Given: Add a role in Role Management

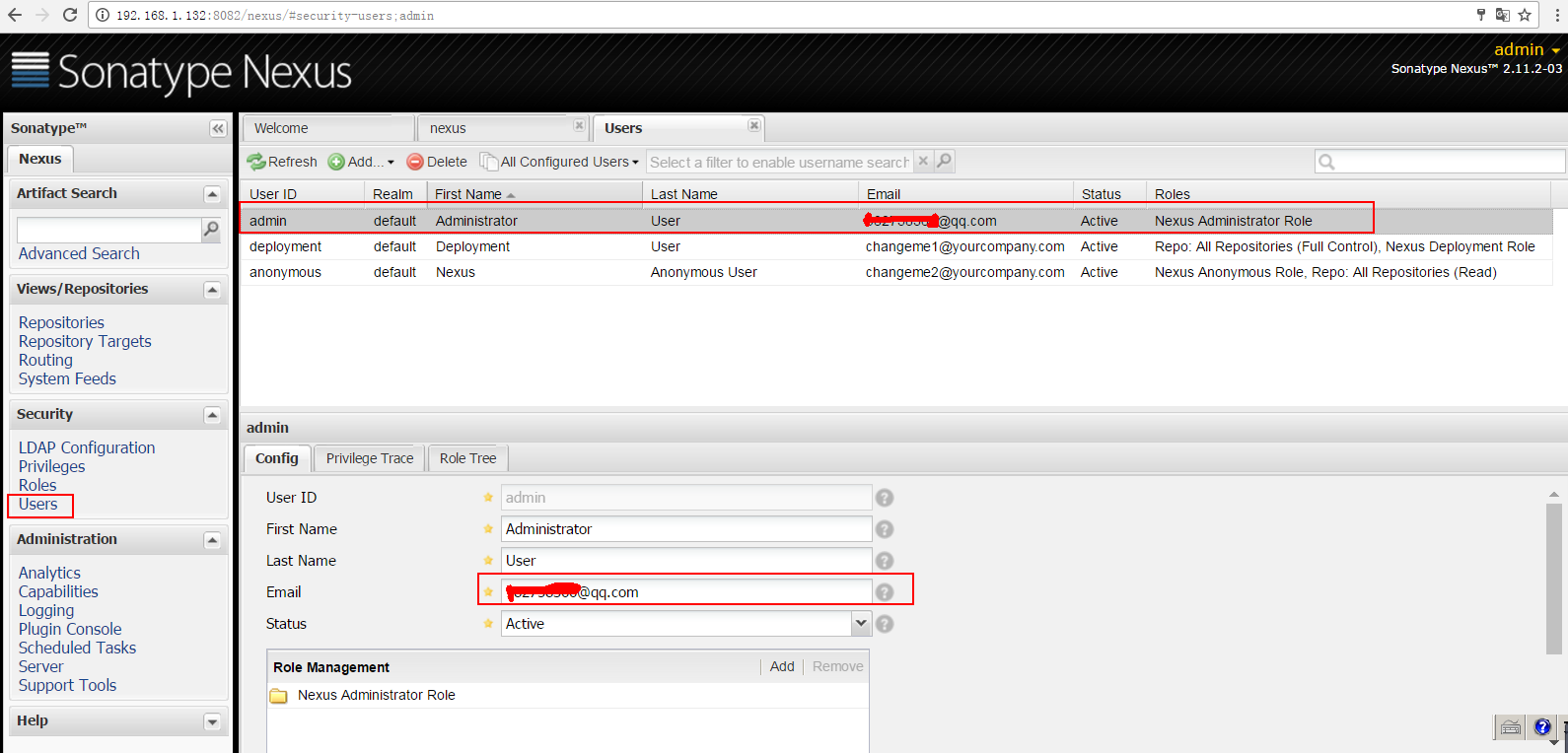Looking at the screenshot, I should click(782, 666).
